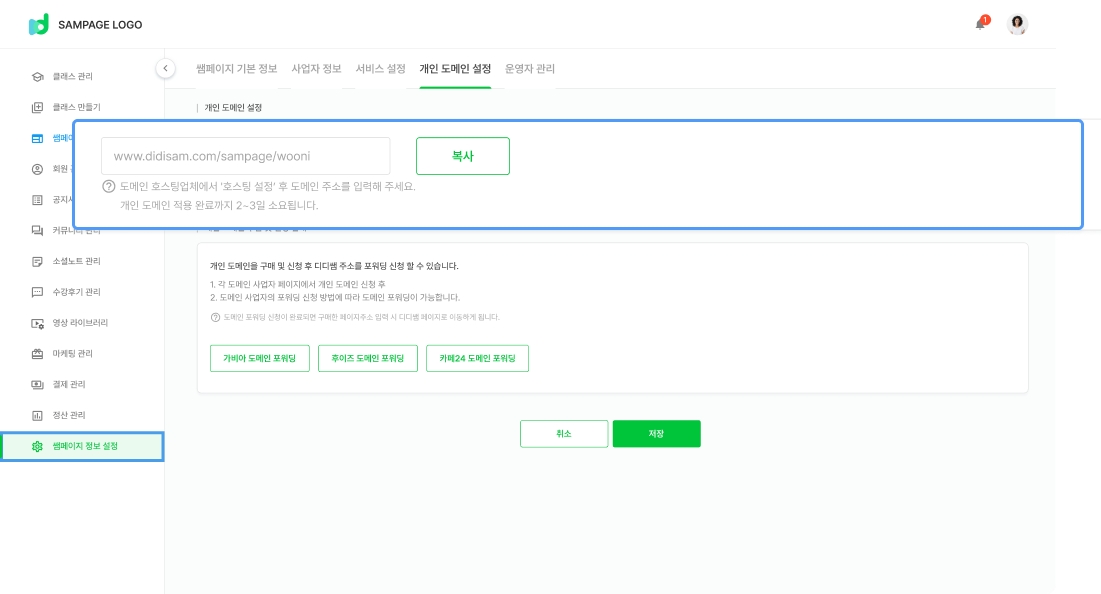The width and height of the screenshot is (1101, 594).
Task: Click the notification bell icon
Action: coord(981,24)
